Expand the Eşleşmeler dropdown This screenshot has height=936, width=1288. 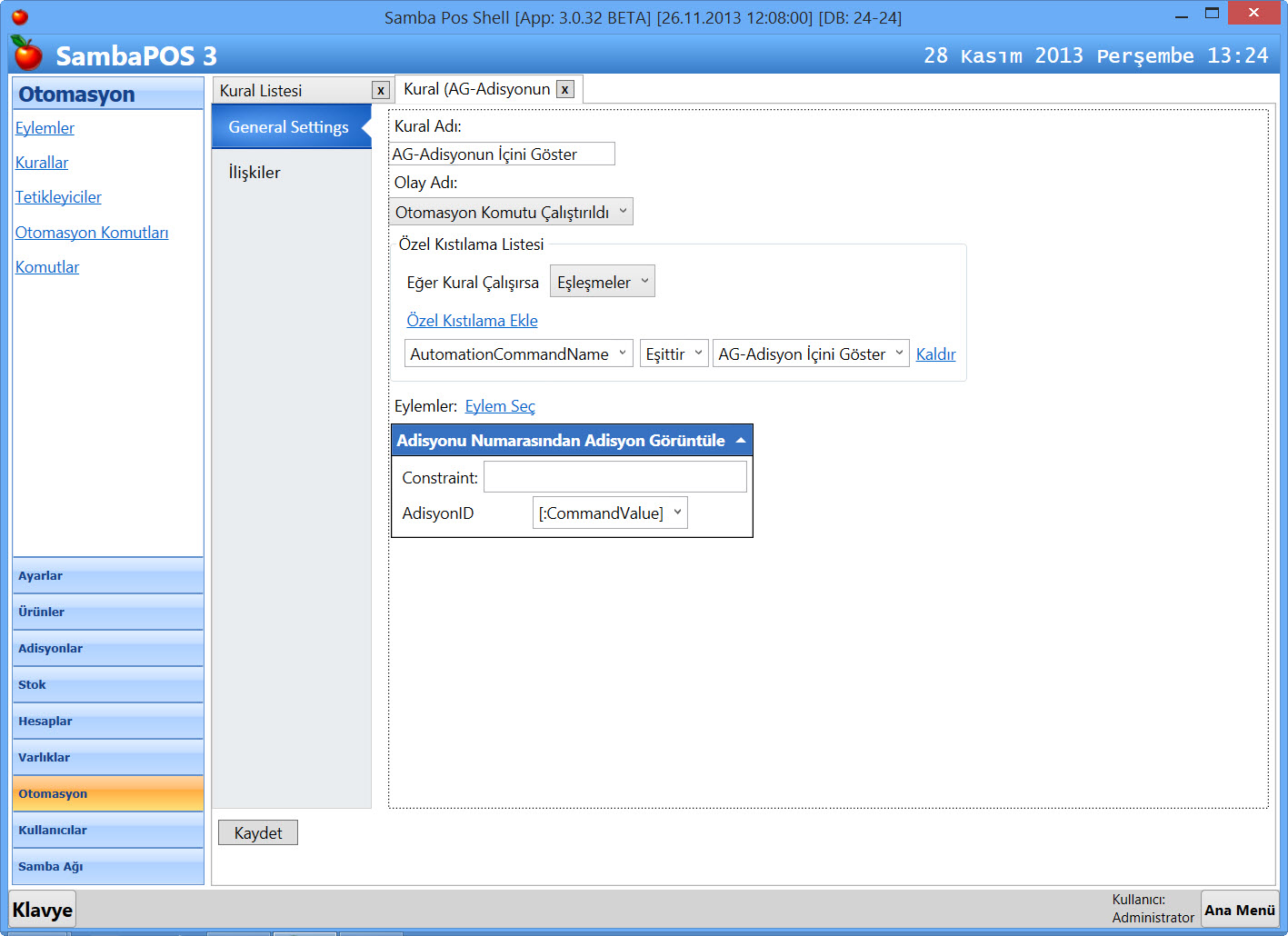pos(602,283)
